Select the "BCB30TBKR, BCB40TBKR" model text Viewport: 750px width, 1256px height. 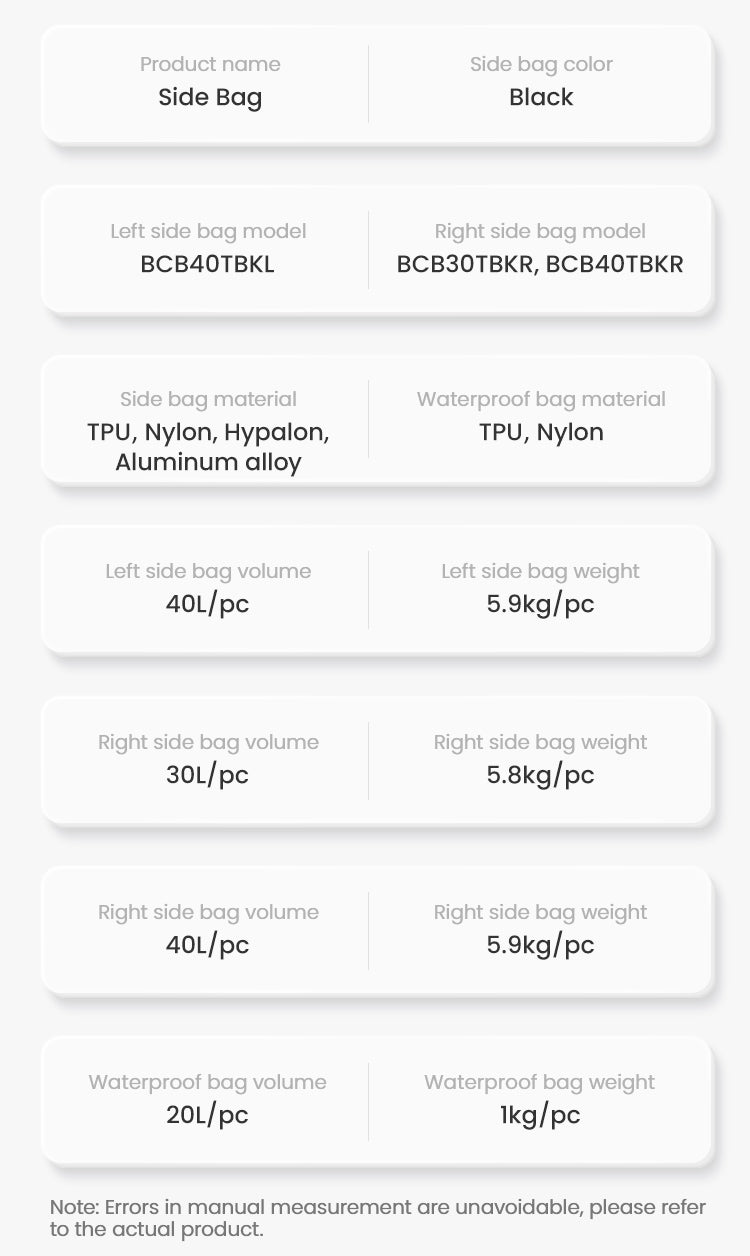click(x=540, y=265)
